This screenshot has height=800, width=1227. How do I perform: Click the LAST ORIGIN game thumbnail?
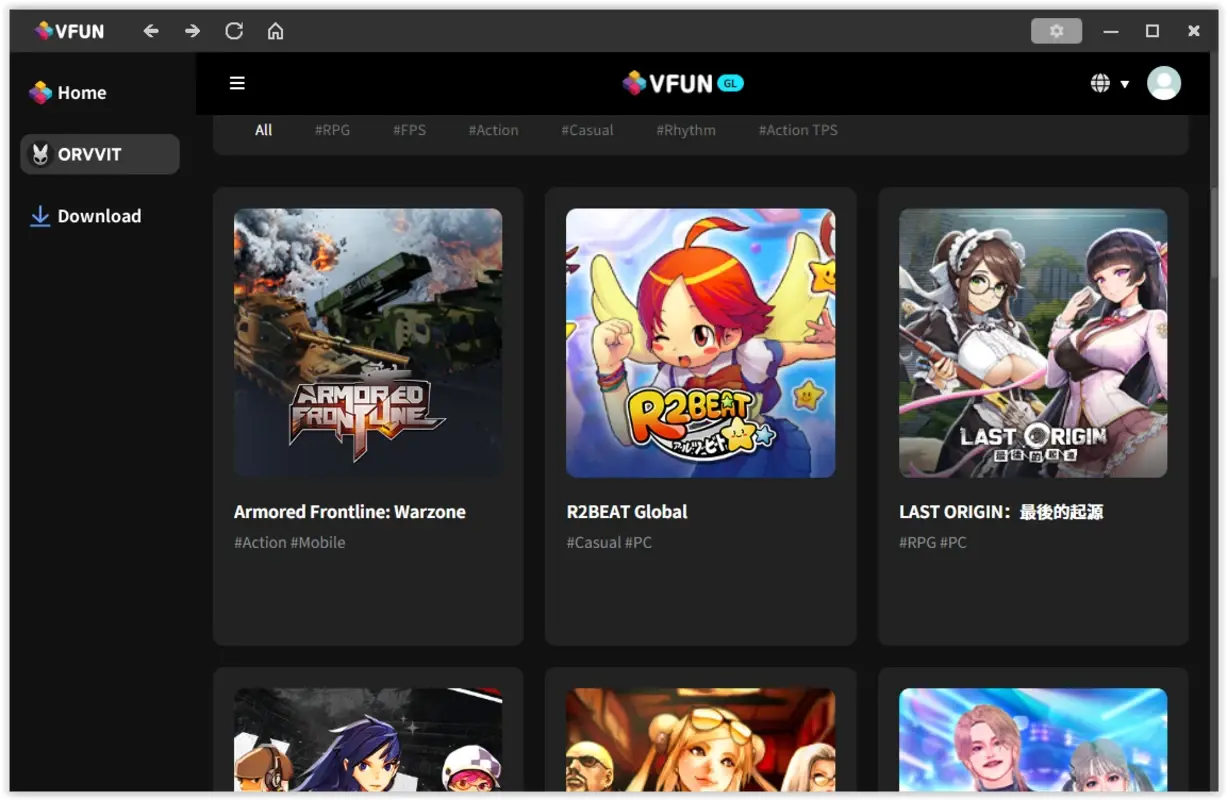(x=1032, y=343)
